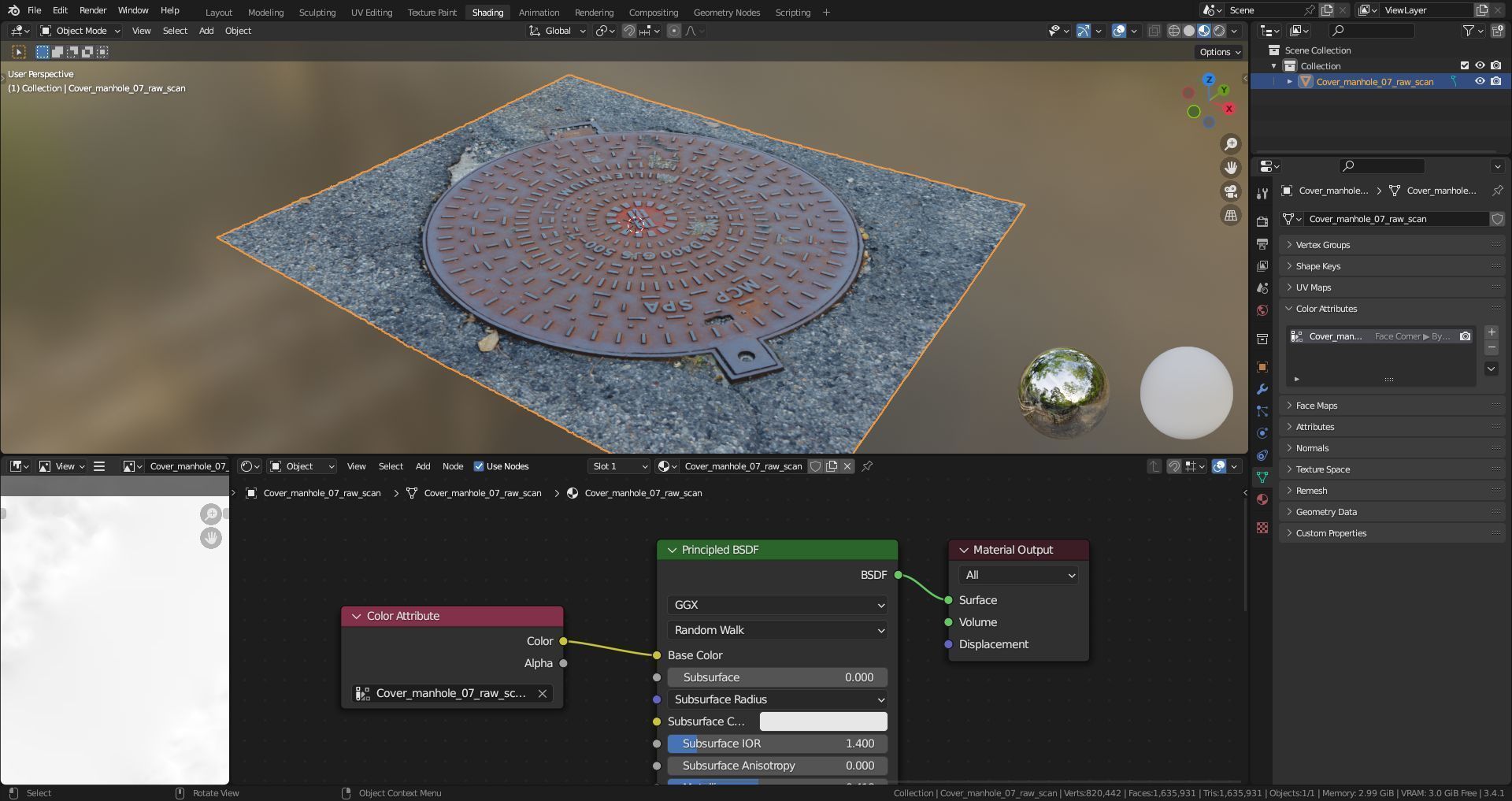Switch to Modeling workspace tab
This screenshot has width=1512, height=801.
pos(265,13)
